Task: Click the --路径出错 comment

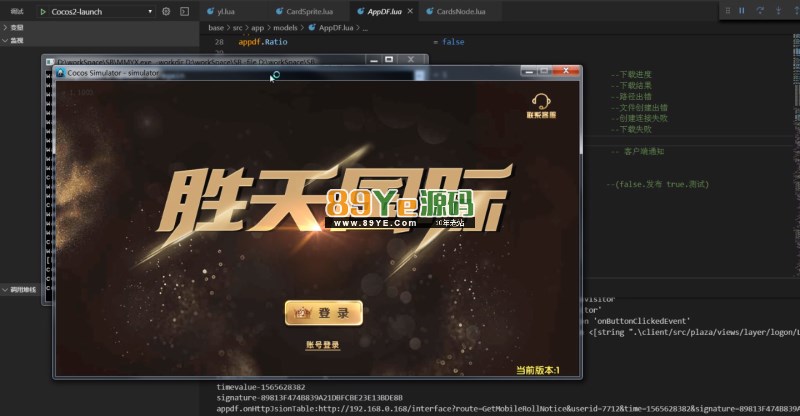Action: 631,96
